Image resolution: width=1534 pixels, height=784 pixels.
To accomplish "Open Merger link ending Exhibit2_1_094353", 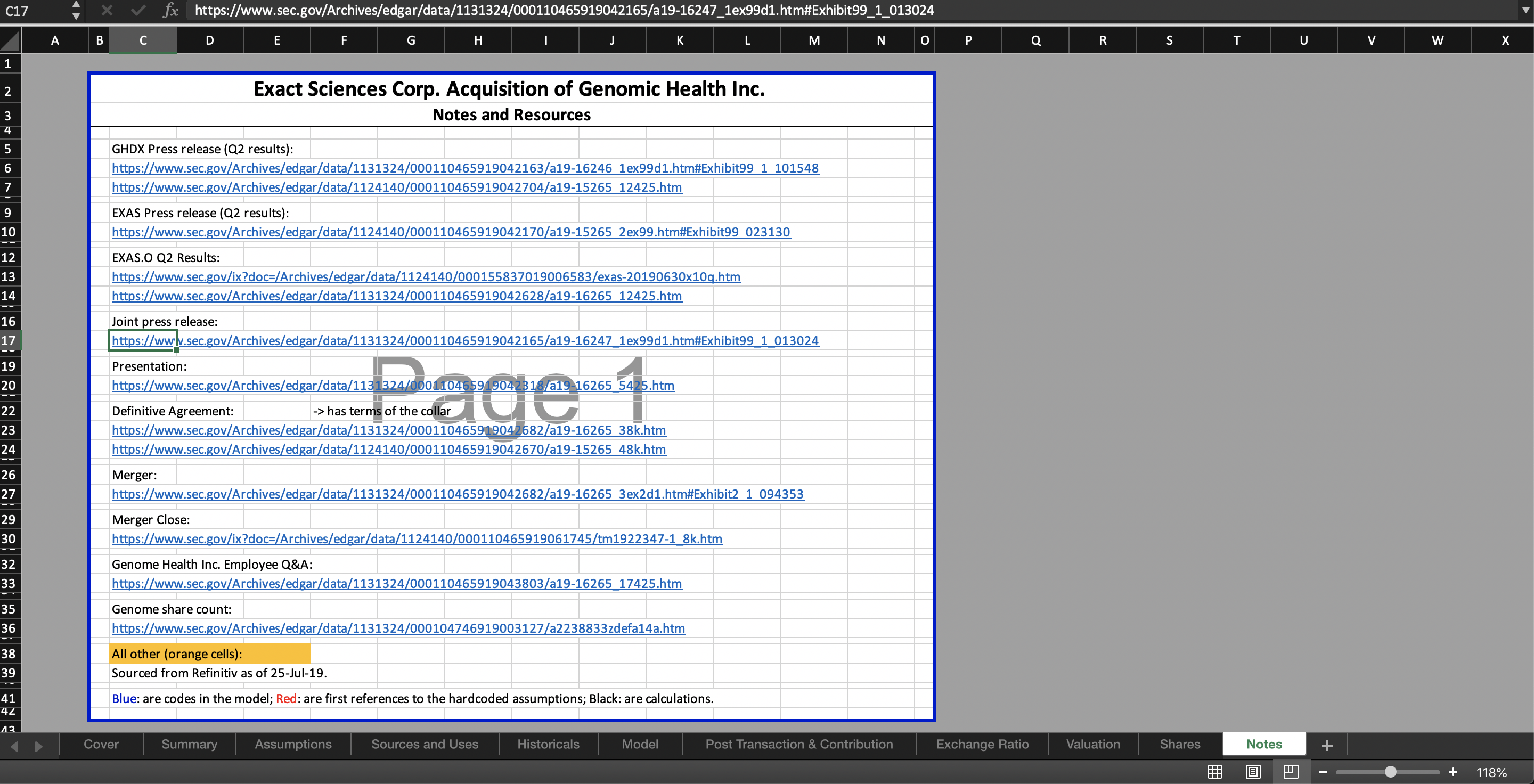I will pyautogui.click(x=458, y=494).
